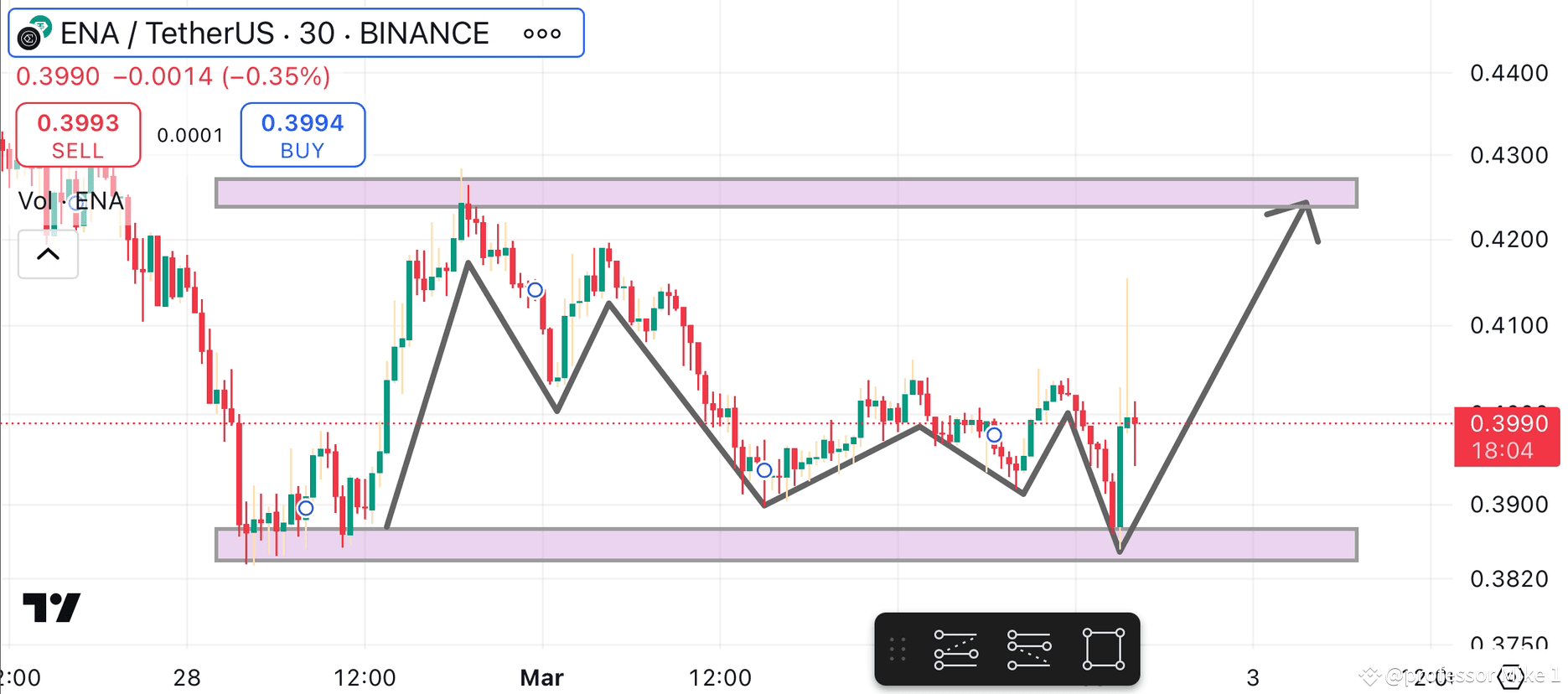Viewport: 1568px width, 694px height.
Task: Click the SELL 0.3993 button
Action: 77,135
